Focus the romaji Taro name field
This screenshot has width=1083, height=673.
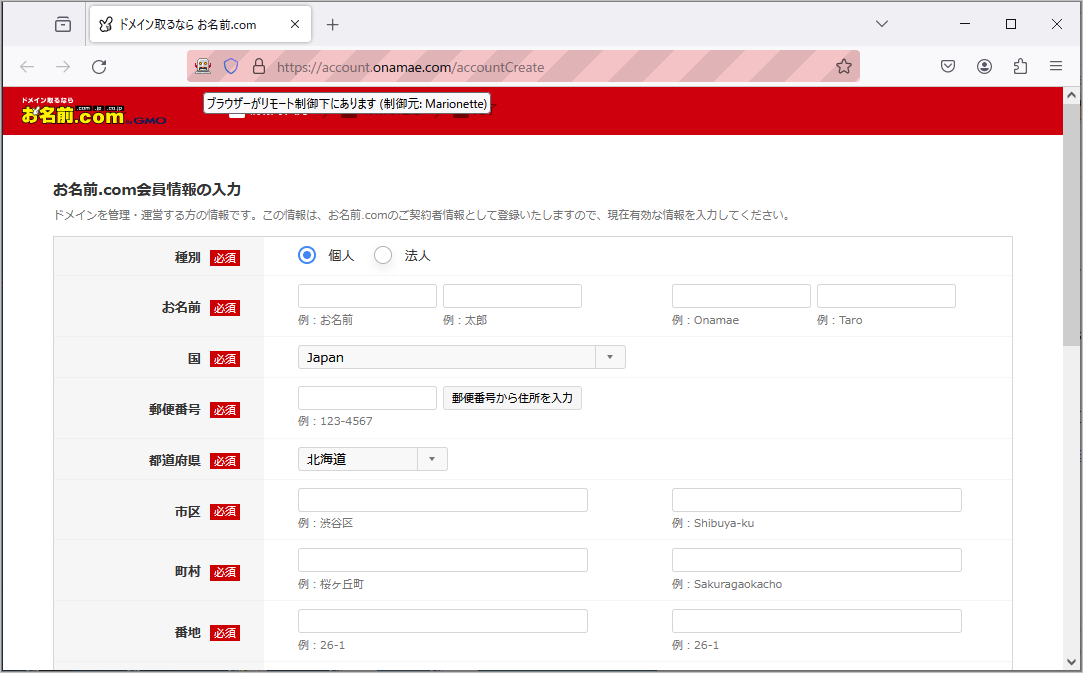pyautogui.click(x=886, y=296)
